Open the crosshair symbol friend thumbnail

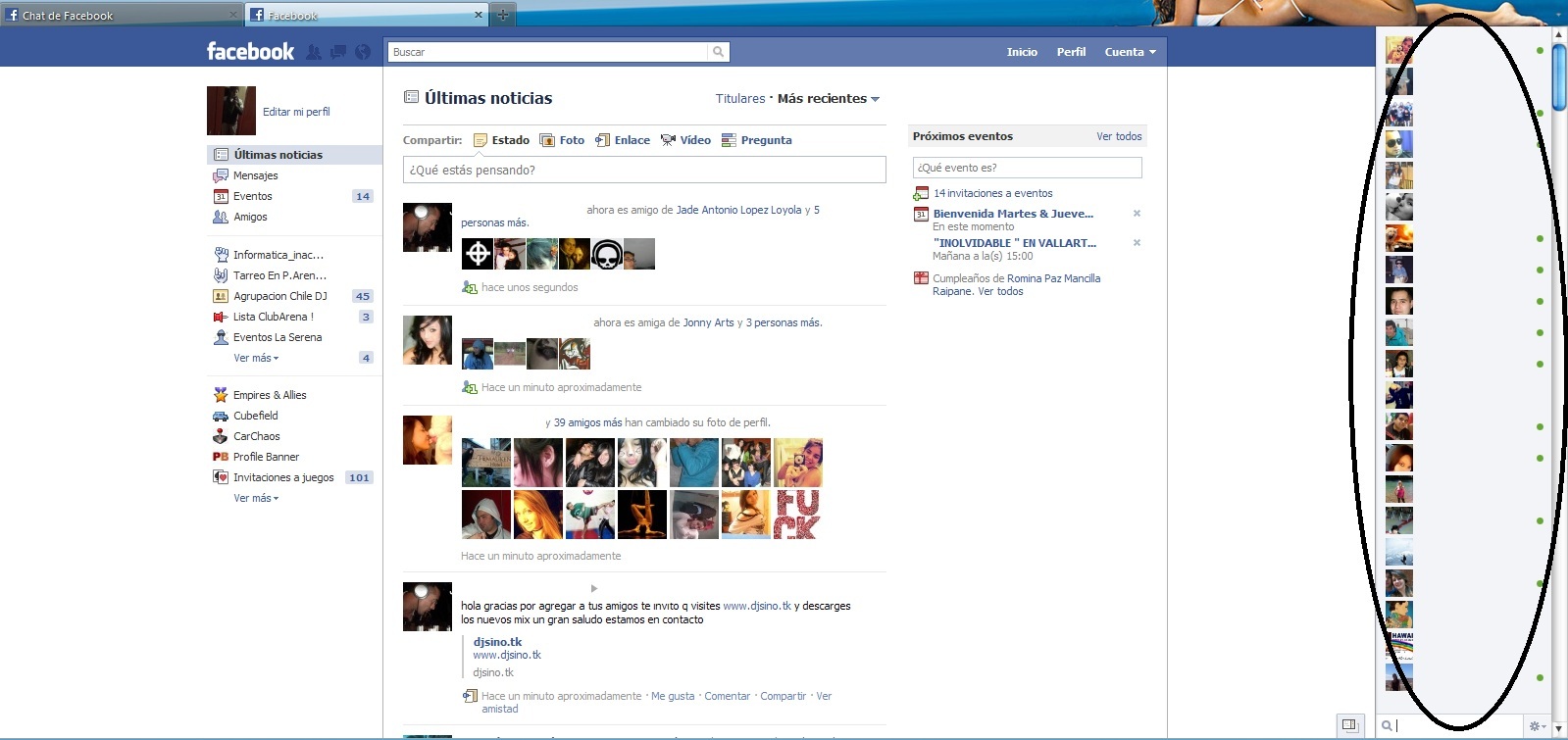478,254
